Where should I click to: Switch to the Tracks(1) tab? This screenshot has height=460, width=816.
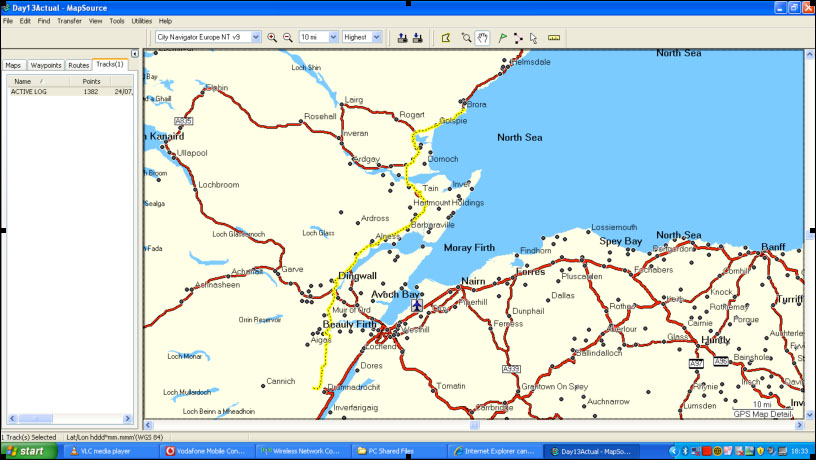110,65
